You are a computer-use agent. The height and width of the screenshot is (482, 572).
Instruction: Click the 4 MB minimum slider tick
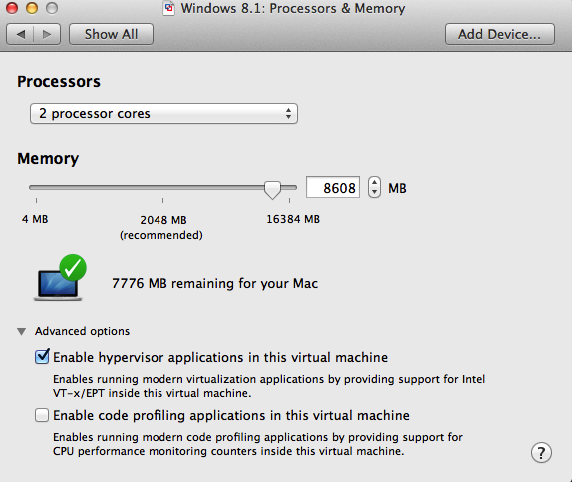coord(36,200)
